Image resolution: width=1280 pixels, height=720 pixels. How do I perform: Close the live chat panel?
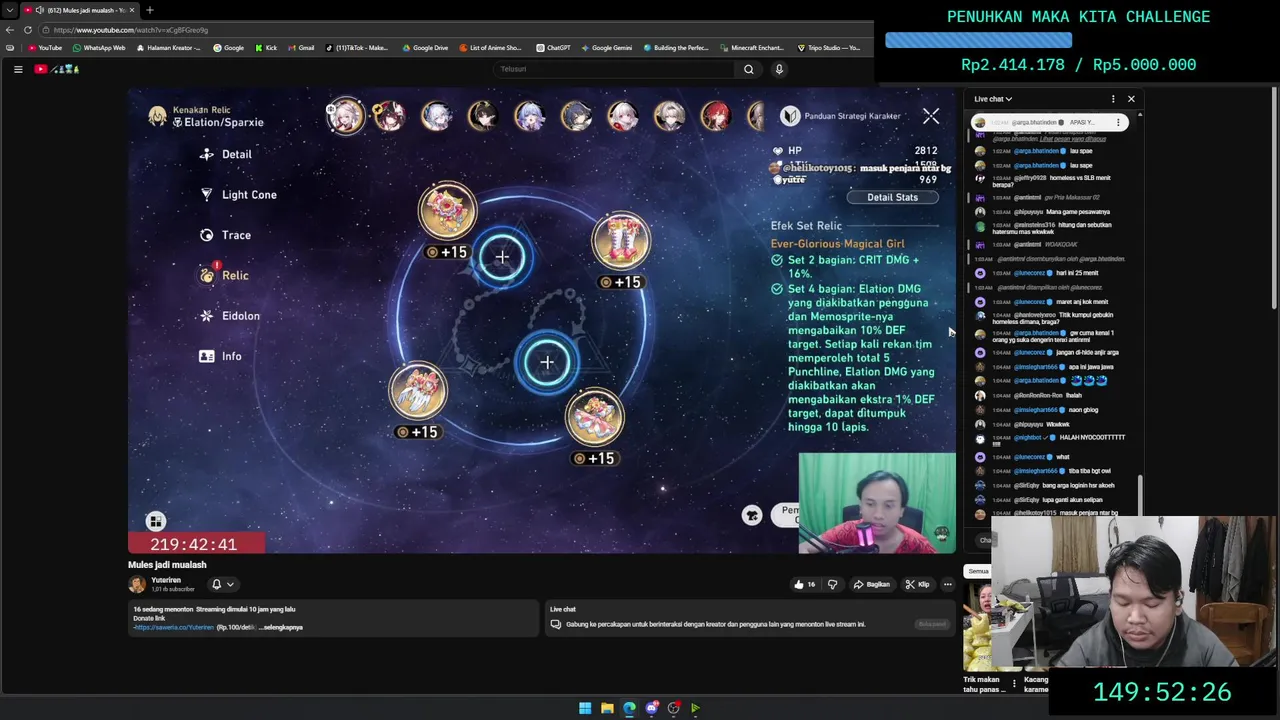(x=1131, y=99)
